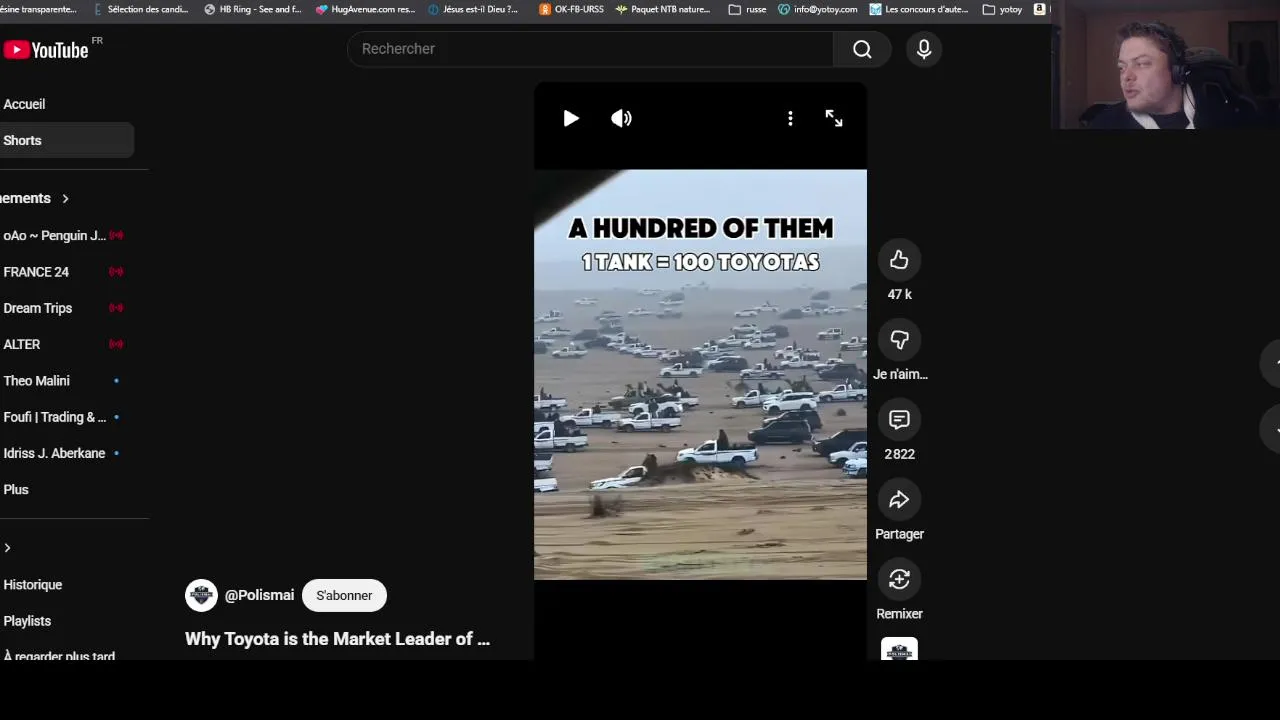The image size is (1280, 720).
Task: Expand the chevron above Historique
Action: [x=7, y=548]
